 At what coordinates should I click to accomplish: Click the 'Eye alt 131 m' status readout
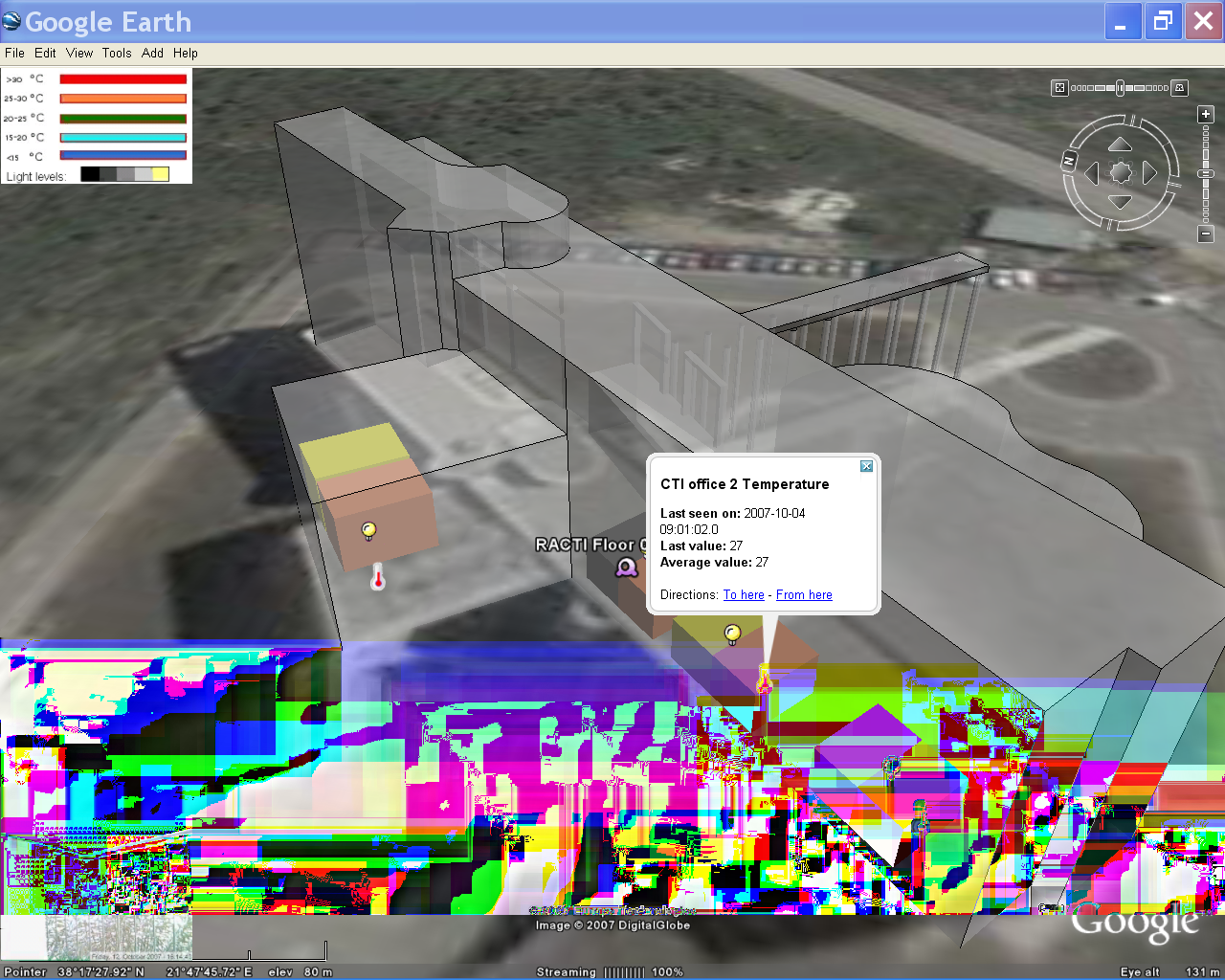1169,972
